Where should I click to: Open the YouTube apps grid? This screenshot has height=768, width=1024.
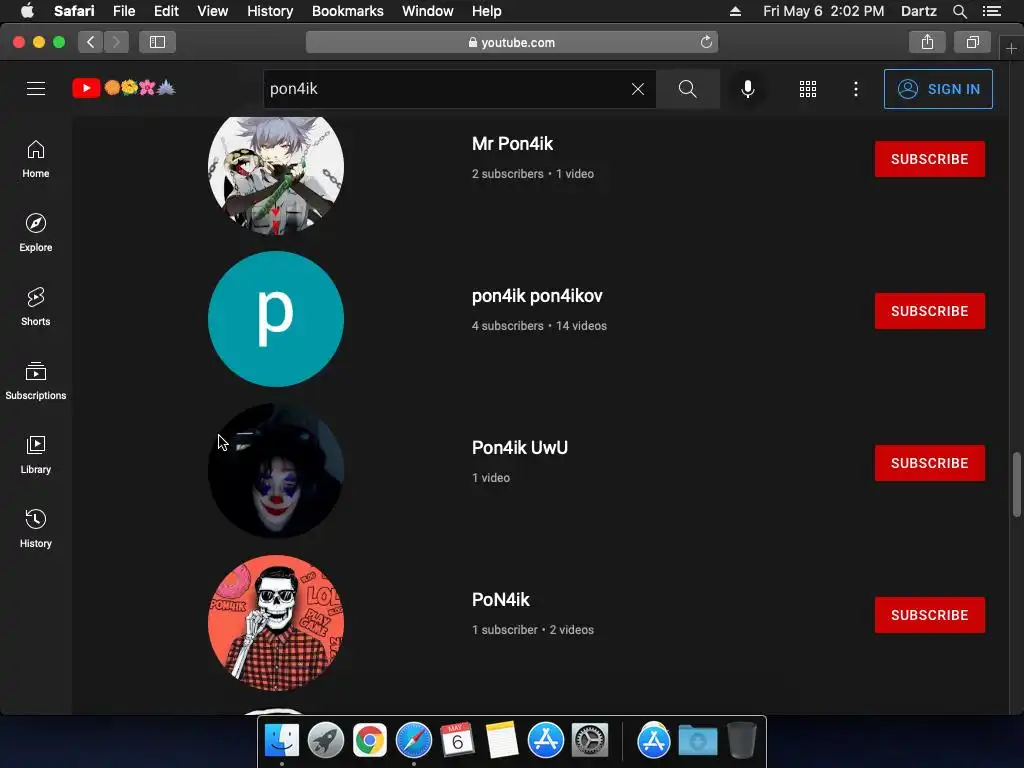click(x=808, y=89)
